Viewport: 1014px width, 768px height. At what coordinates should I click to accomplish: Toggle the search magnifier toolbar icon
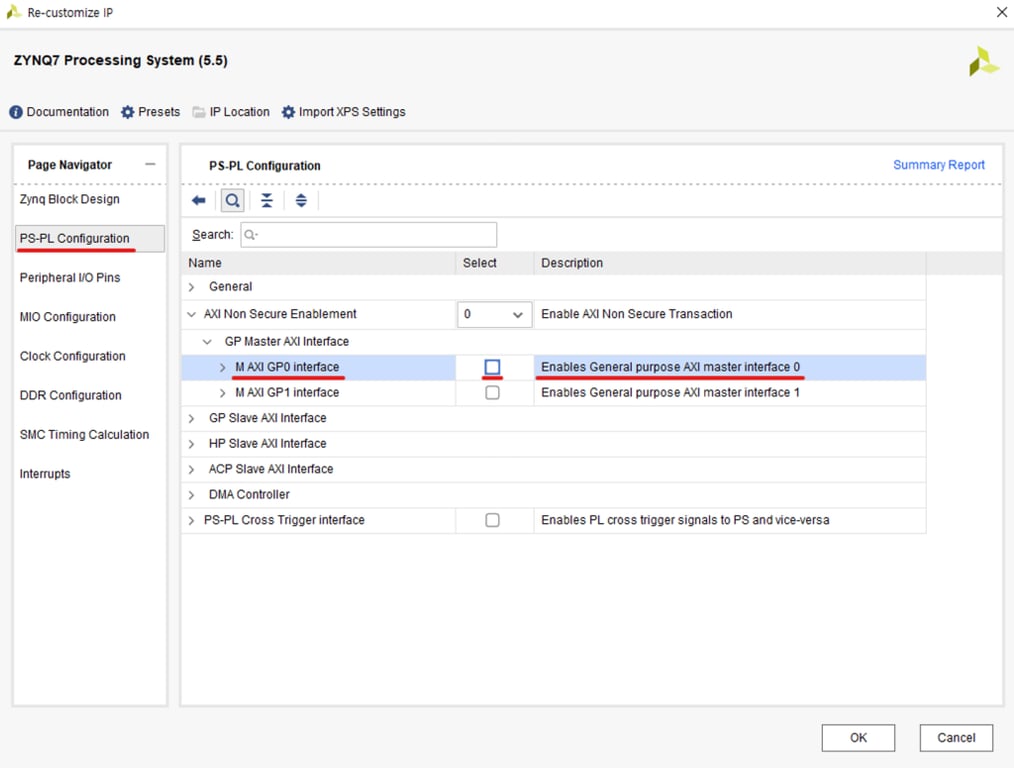coord(233,200)
